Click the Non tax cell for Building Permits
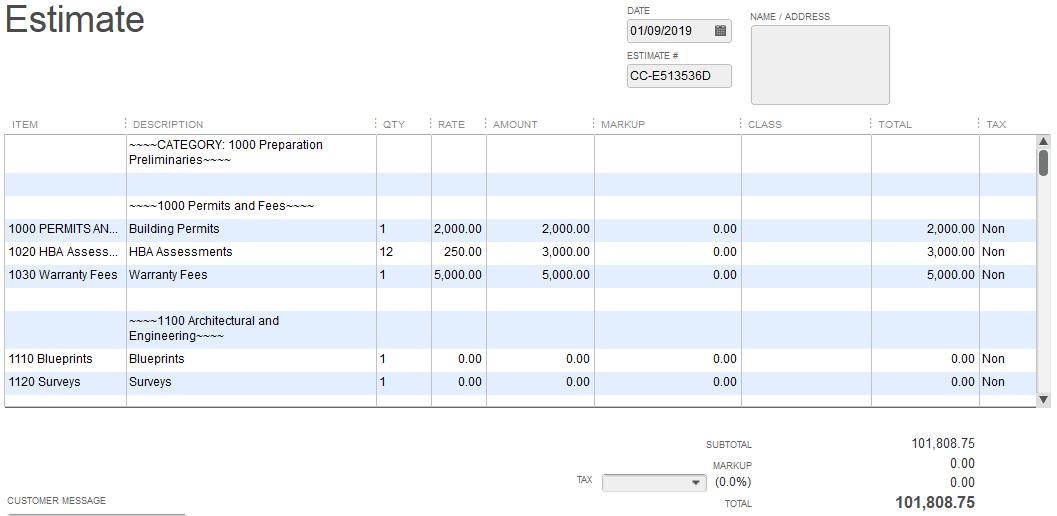Image resolution: width=1057 pixels, height=516 pixels. pos(1008,229)
